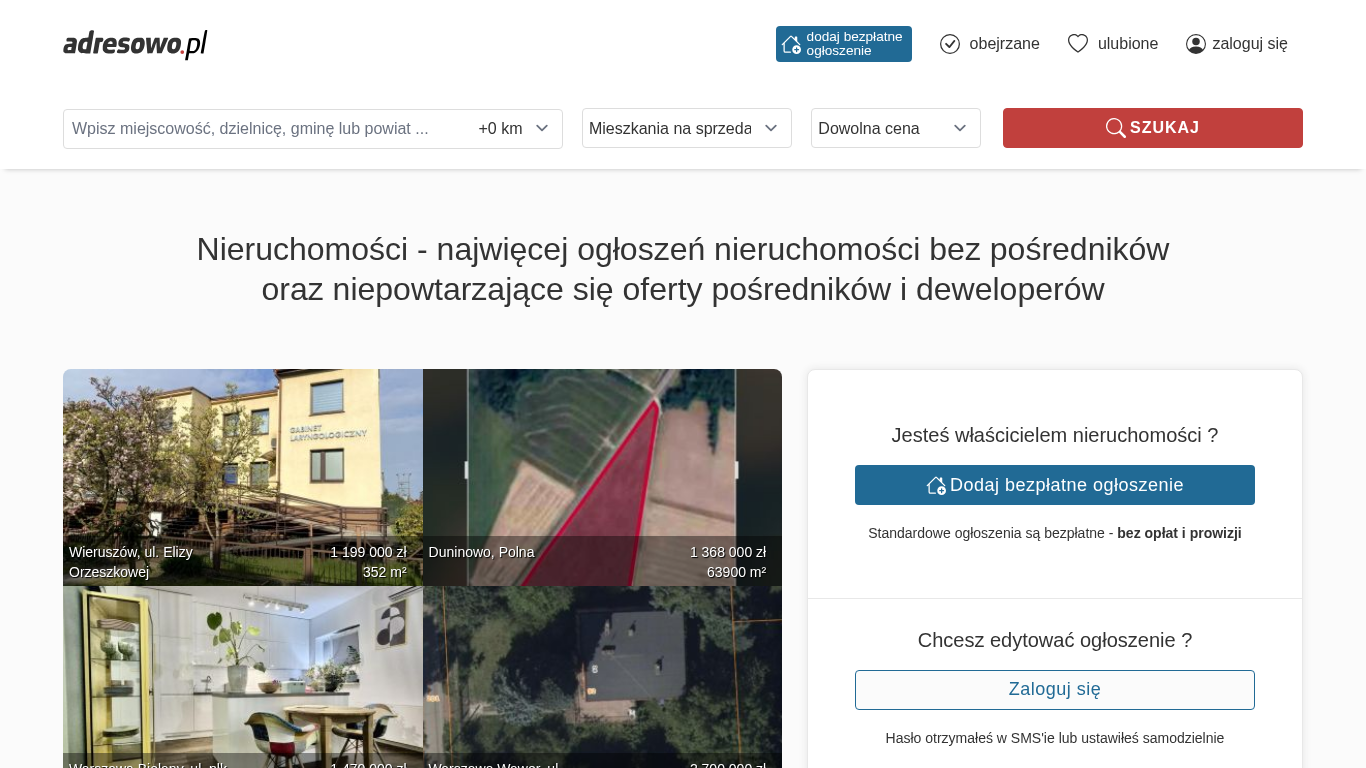Click the zaloguj się header link
The height and width of the screenshot is (768, 1366).
(1249, 44)
